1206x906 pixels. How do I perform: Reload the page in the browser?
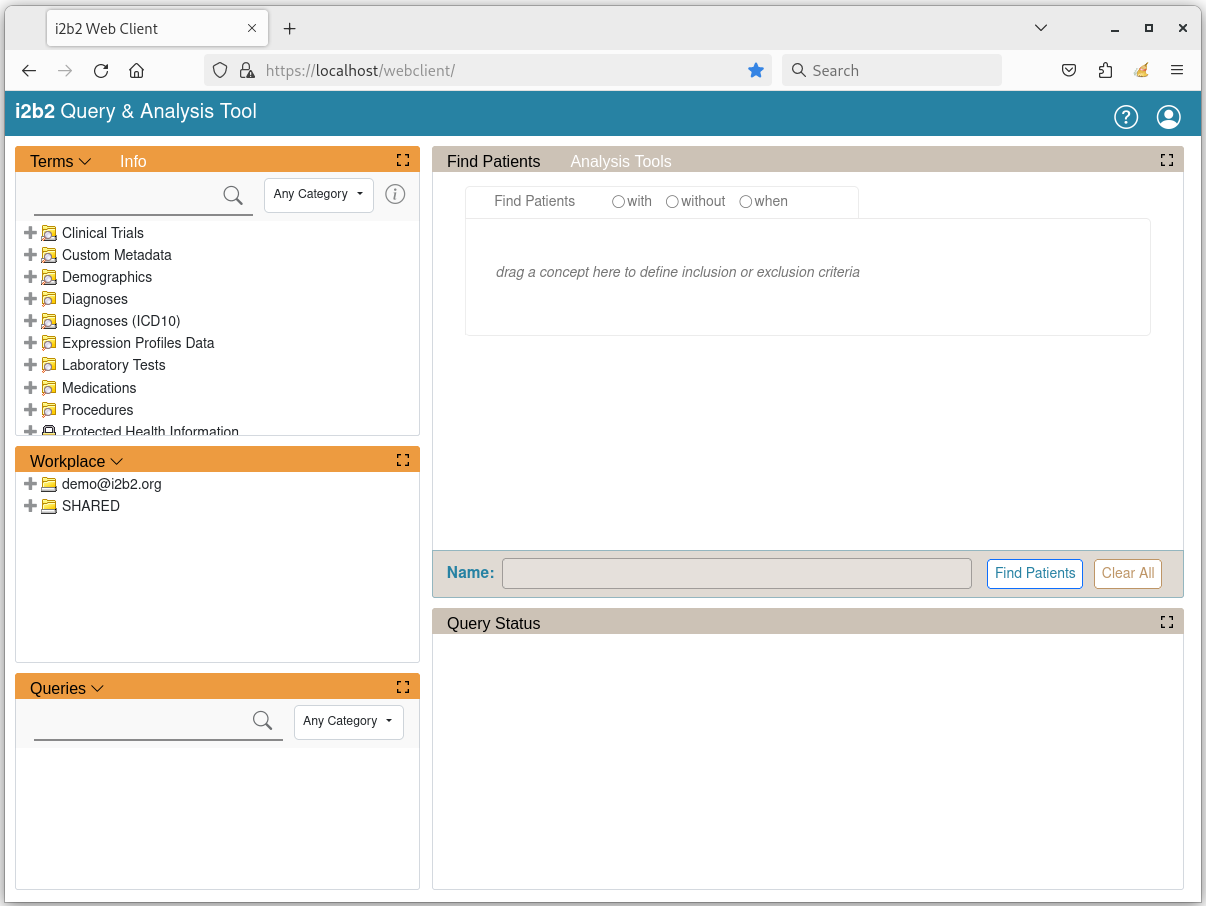tap(101, 70)
